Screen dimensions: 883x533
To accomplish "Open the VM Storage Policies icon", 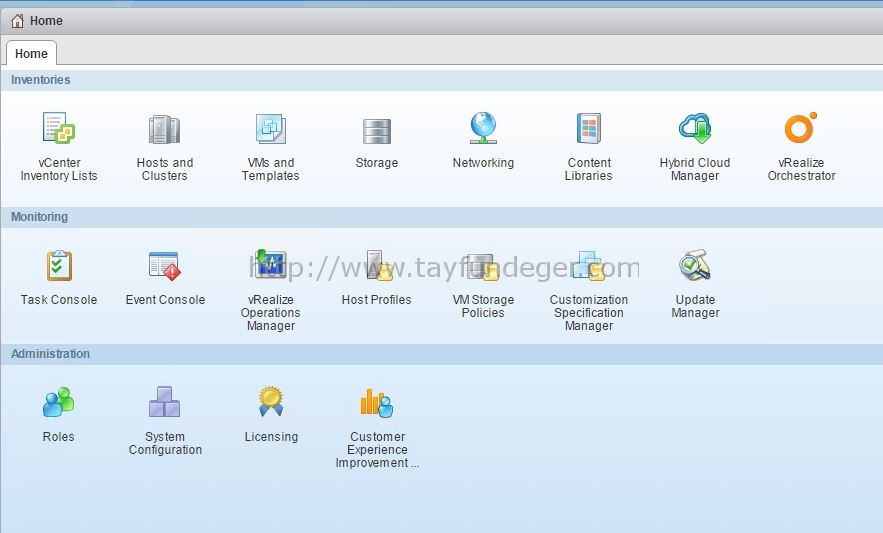I will [483, 266].
